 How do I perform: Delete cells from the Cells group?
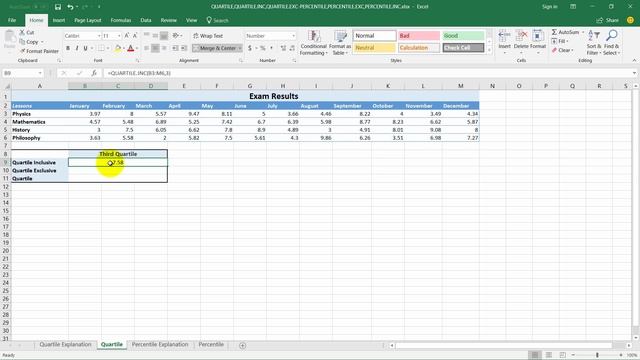[x=521, y=42]
